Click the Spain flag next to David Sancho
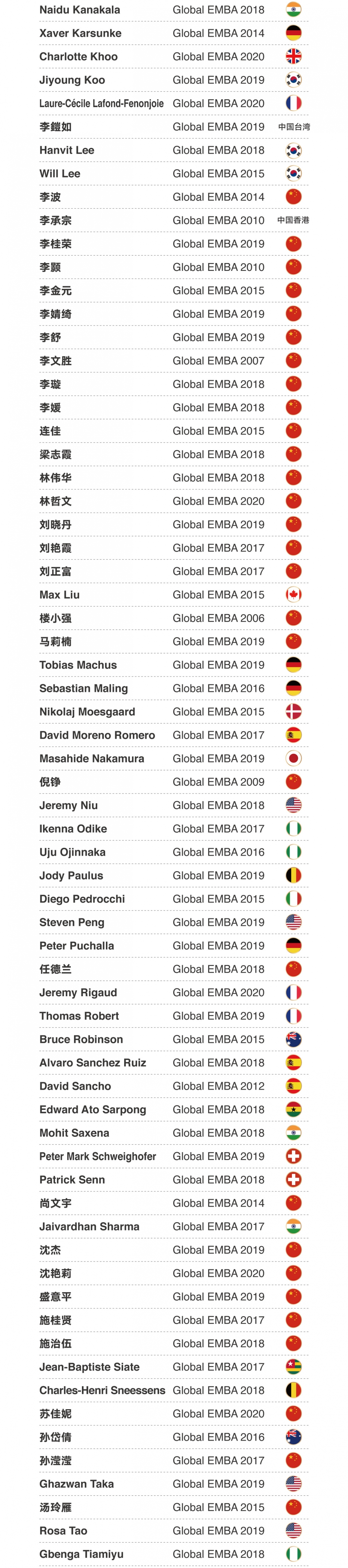This screenshot has width=348, height=1568. tap(293, 1086)
